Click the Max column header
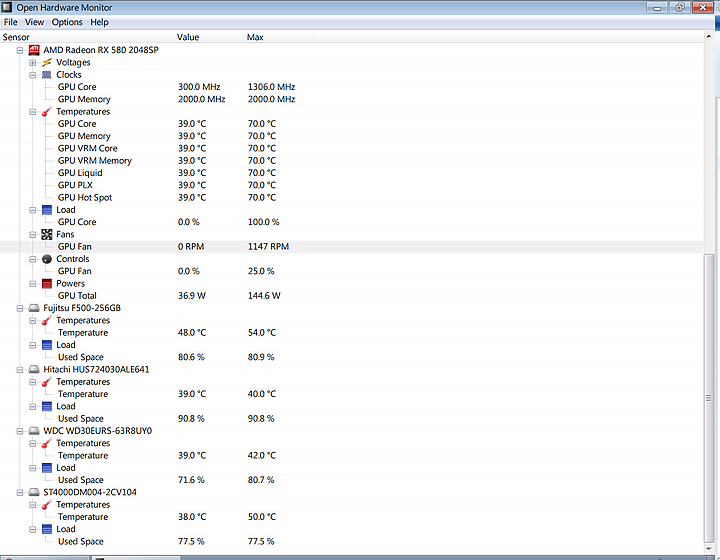The height and width of the screenshot is (560, 720). point(279,37)
